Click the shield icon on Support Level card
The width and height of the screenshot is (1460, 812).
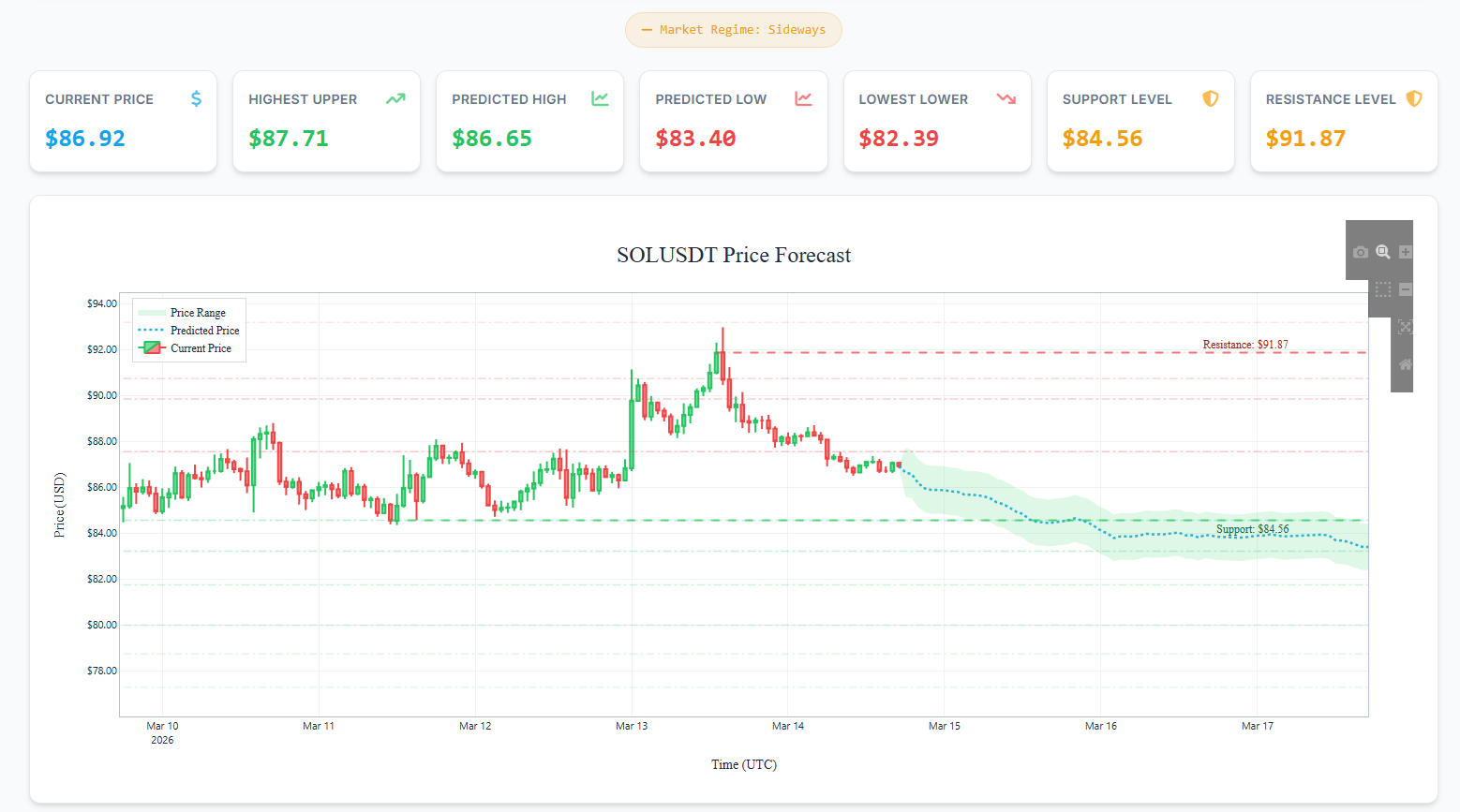(1211, 97)
